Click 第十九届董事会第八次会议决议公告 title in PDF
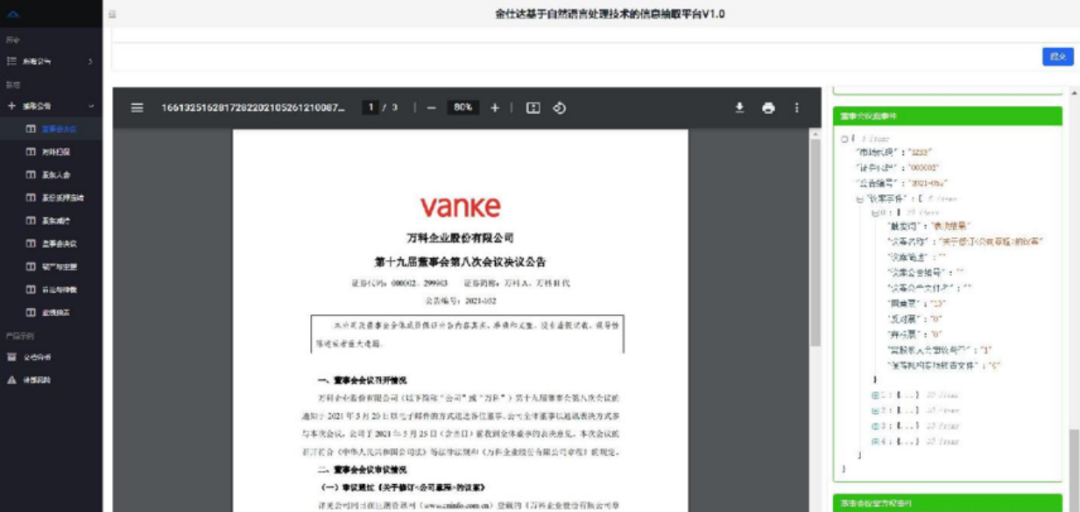Image resolution: width=1080 pixels, height=512 pixels. (x=460, y=263)
